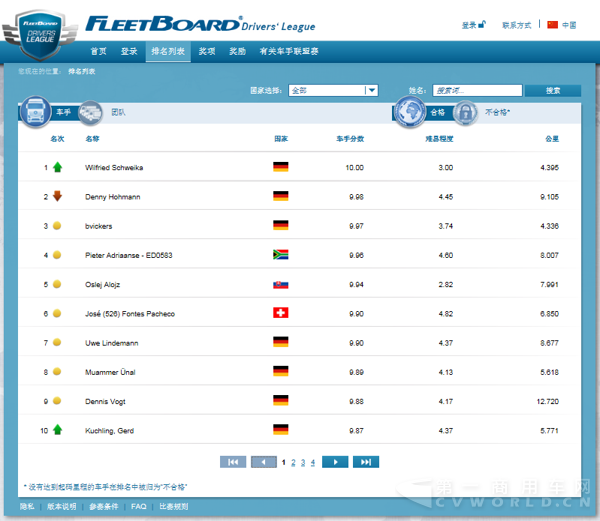Image resolution: width=600 pixels, height=521 pixels.
Task: Click driver name Dennis Vogt
Action: 105,402
